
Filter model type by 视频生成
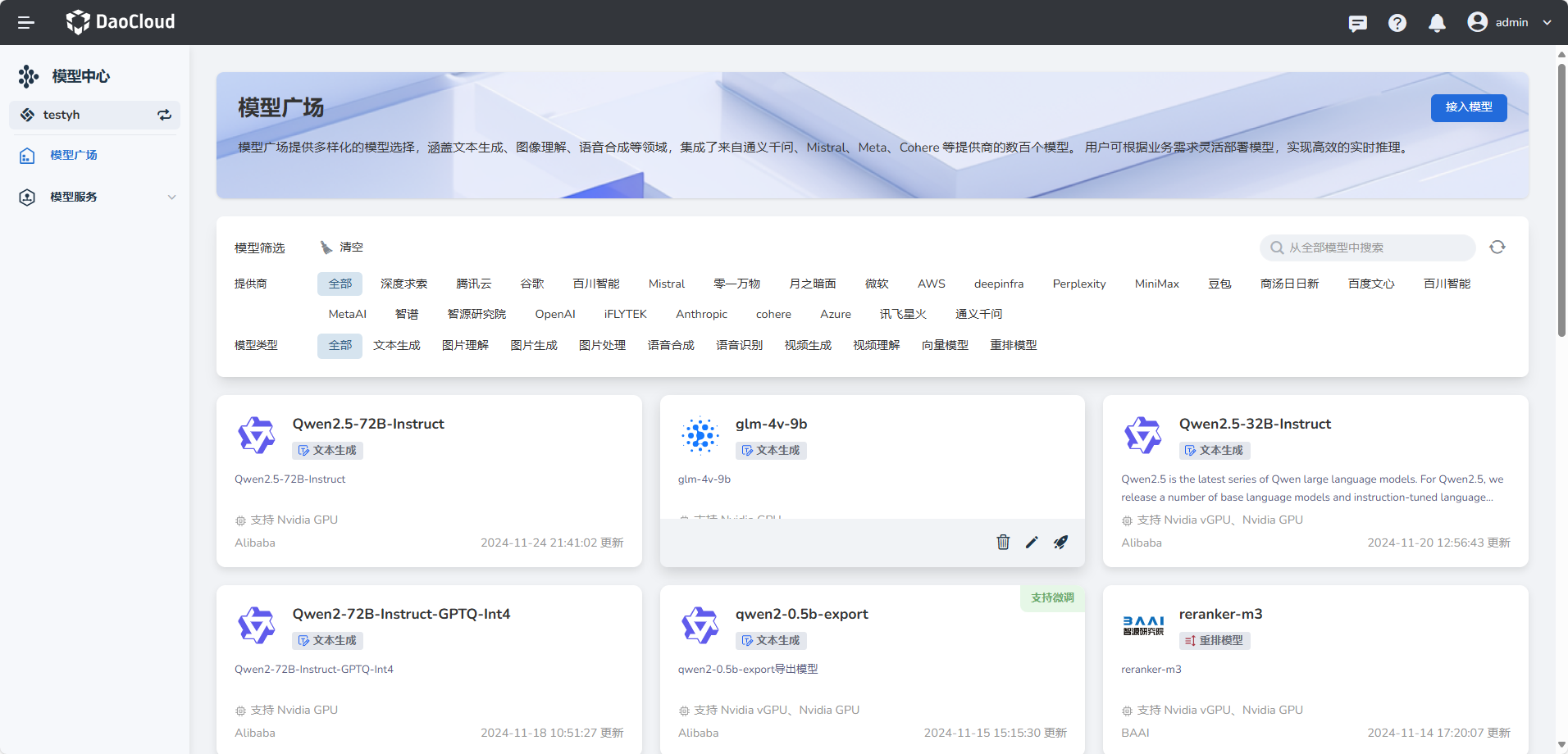(808, 345)
